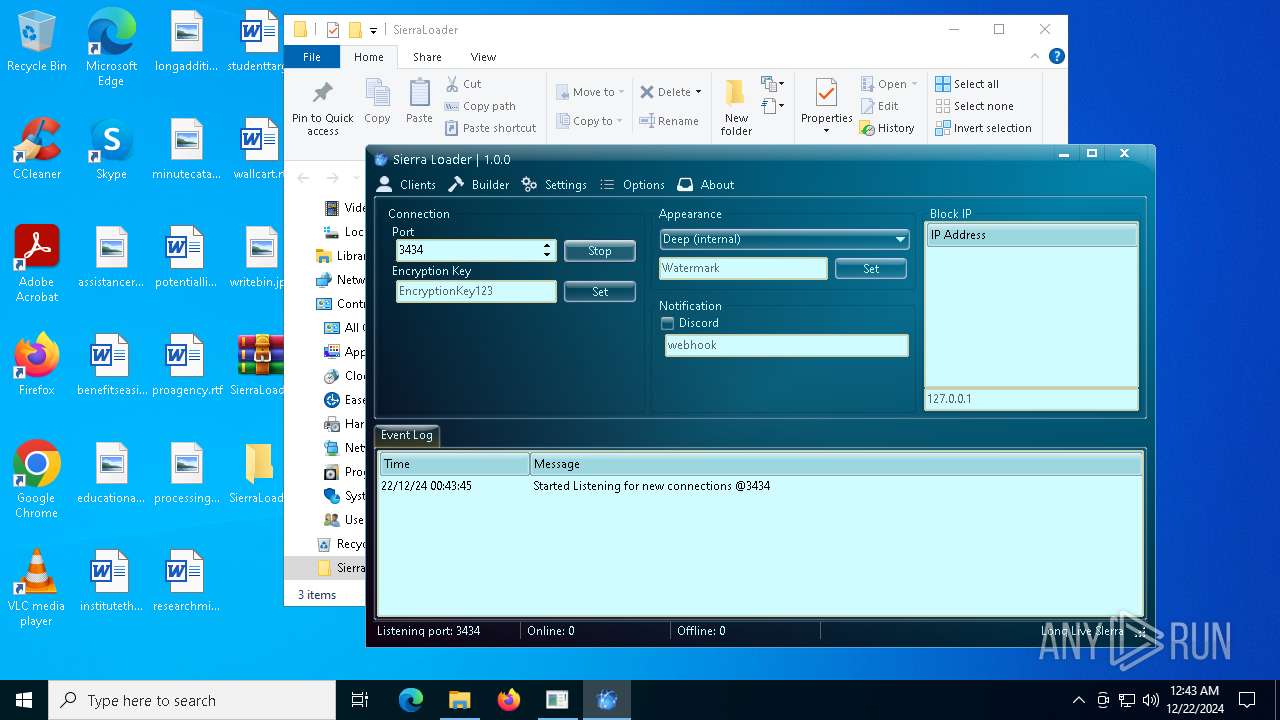Click the Block IP address entry field
1280x720 pixels.
tap(1031, 399)
